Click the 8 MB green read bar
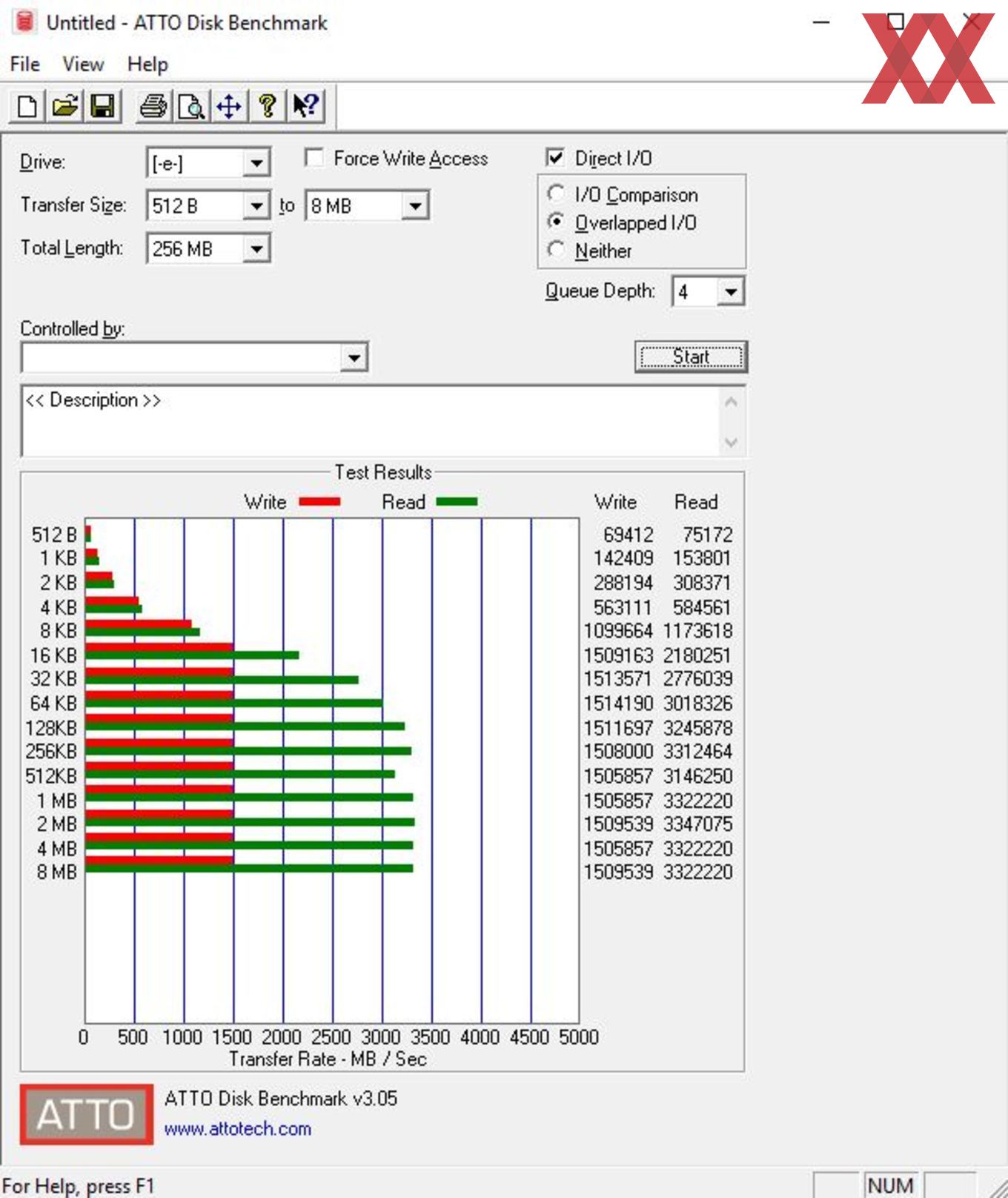This screenshot has width=1008, height=1198. click(x=249, y=868)
